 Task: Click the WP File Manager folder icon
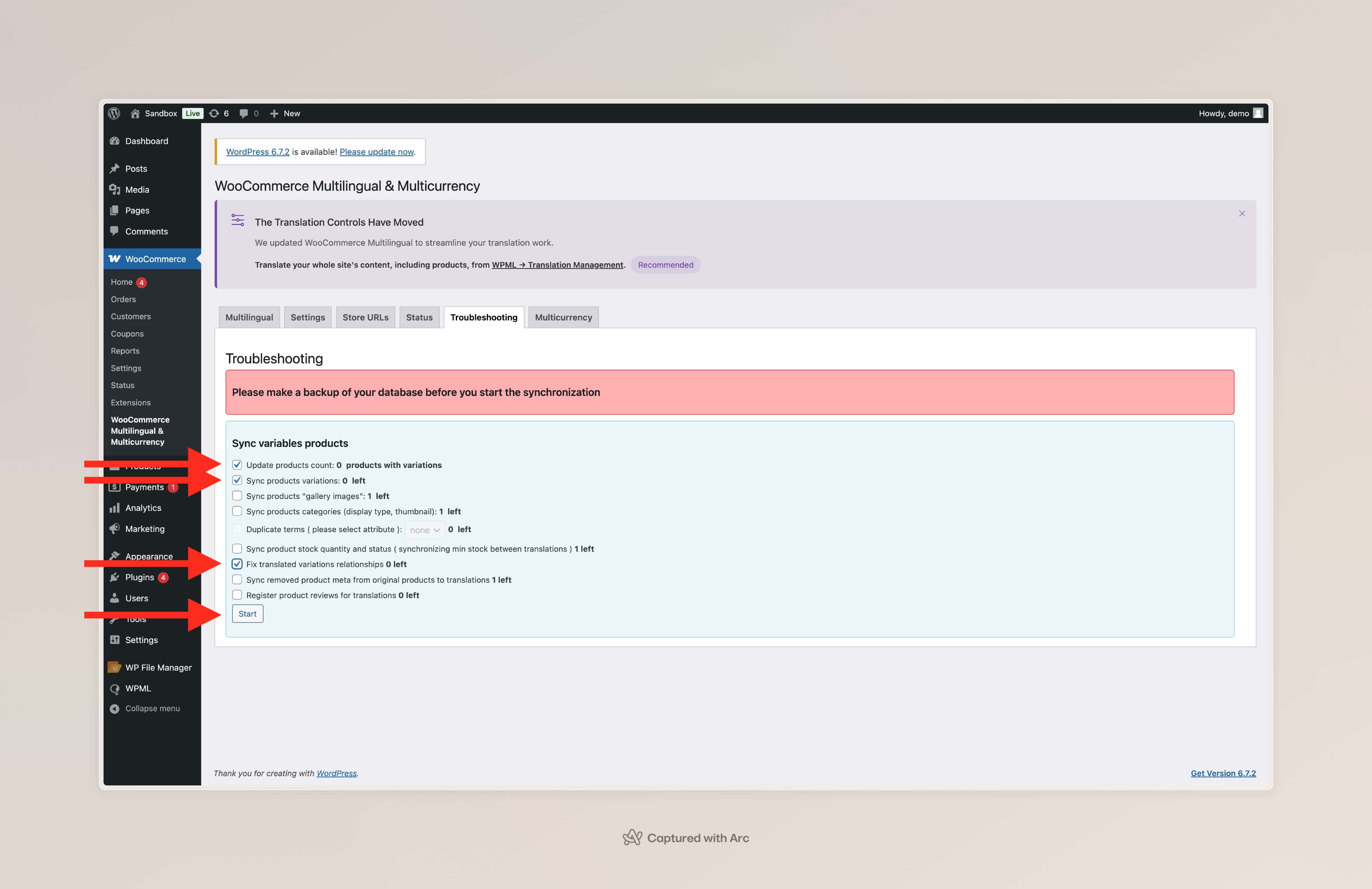click(x=115, y=667)
